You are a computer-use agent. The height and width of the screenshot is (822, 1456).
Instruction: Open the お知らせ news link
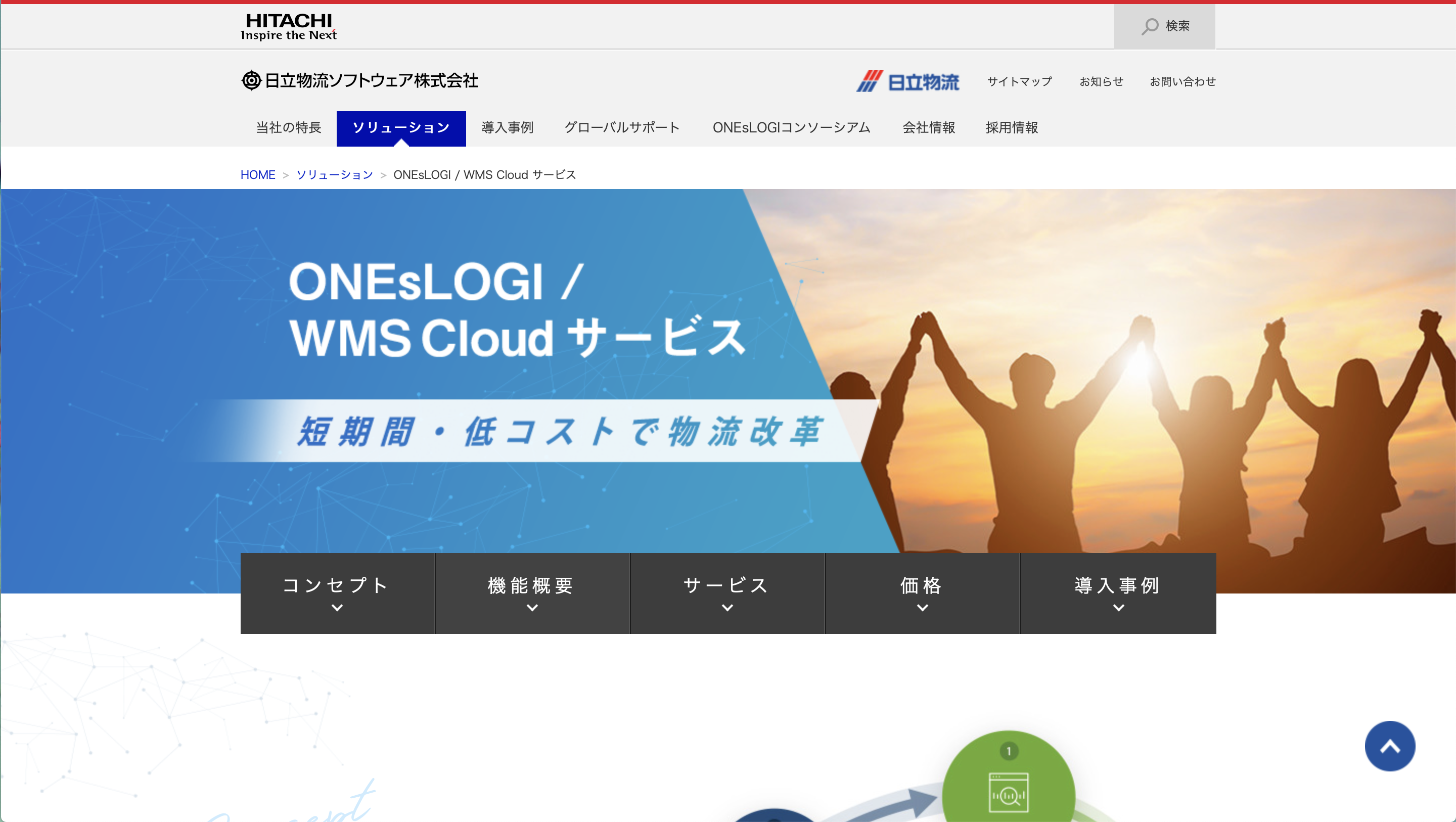pos(1101,81)
